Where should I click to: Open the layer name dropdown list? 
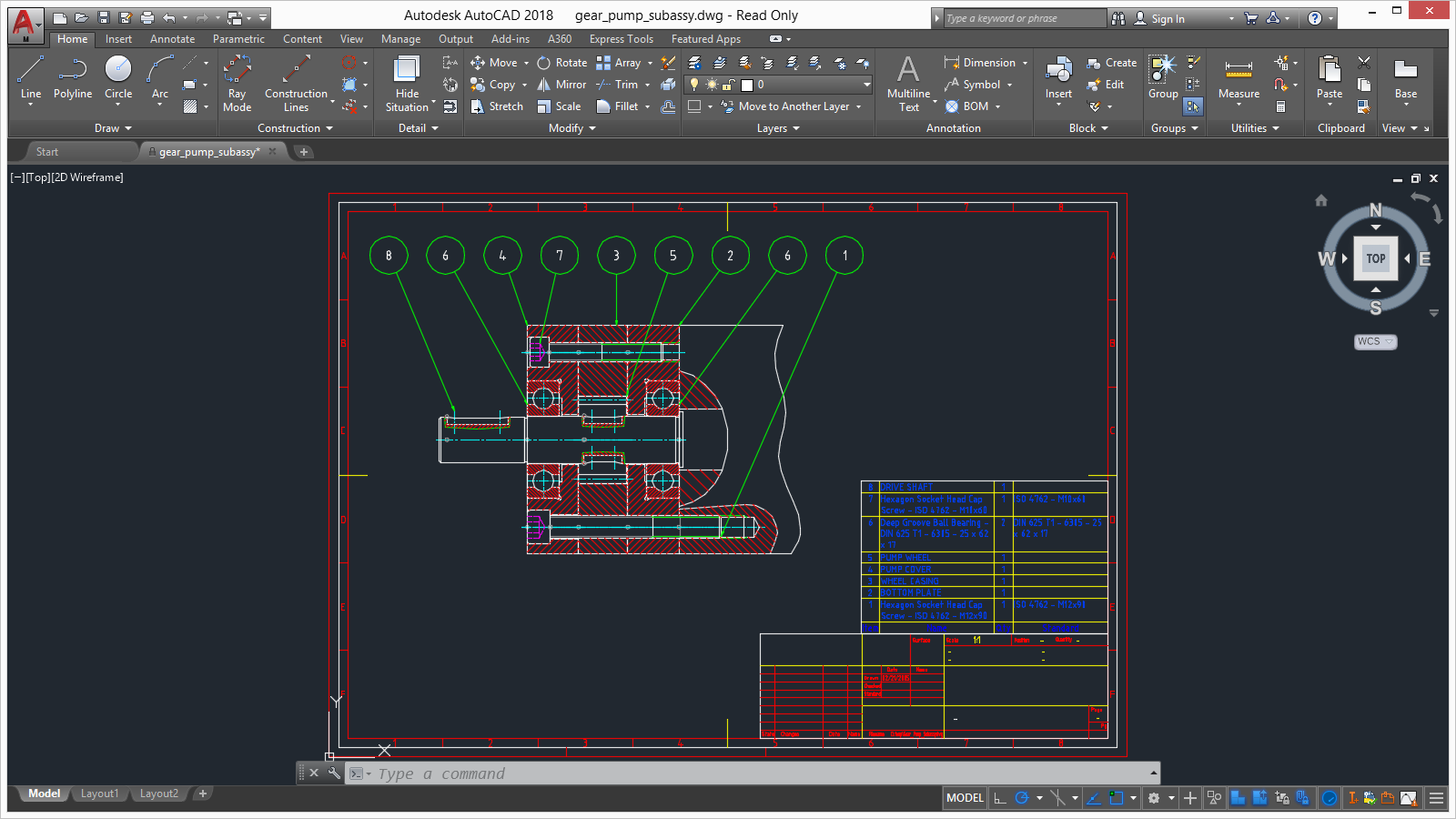866,85
